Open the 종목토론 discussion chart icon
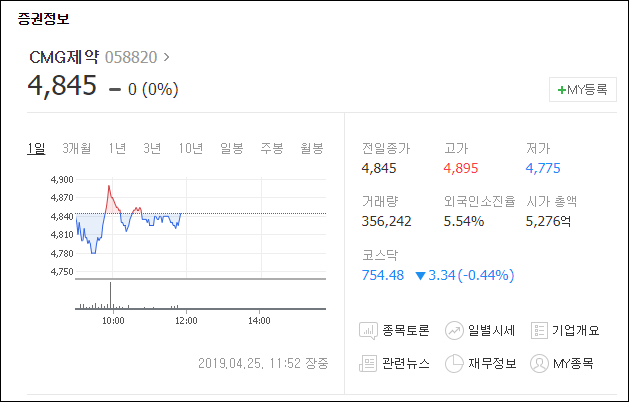Image resolution: width=629 pixels, height=402 pixels. [x=368, y=331]
